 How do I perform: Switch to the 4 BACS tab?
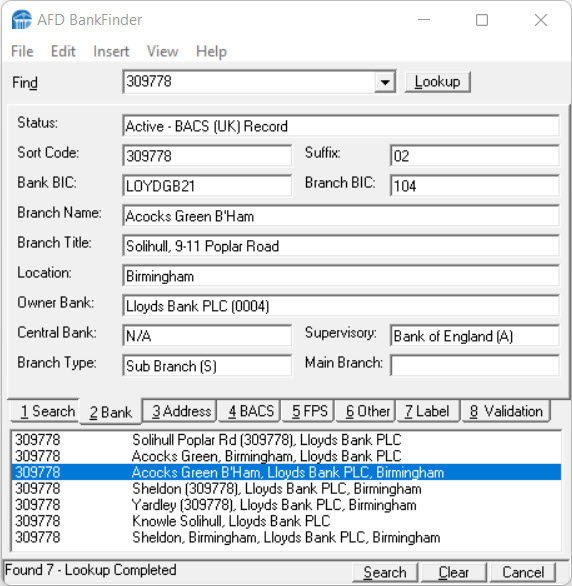250,411
